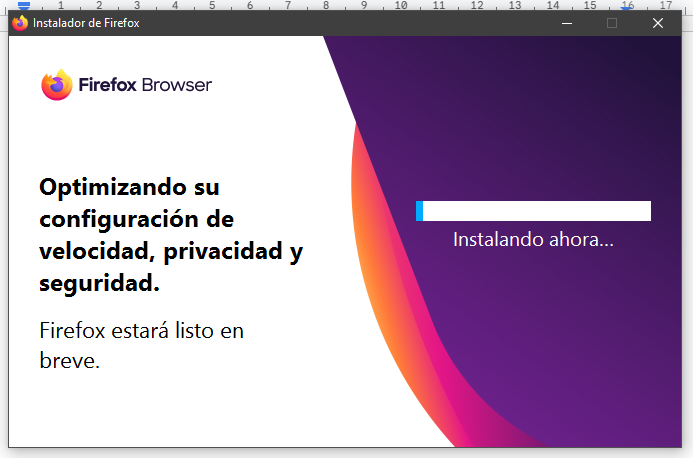
Task: Click the word "seguridad." in the heading
Action: (x=99, y=283)
